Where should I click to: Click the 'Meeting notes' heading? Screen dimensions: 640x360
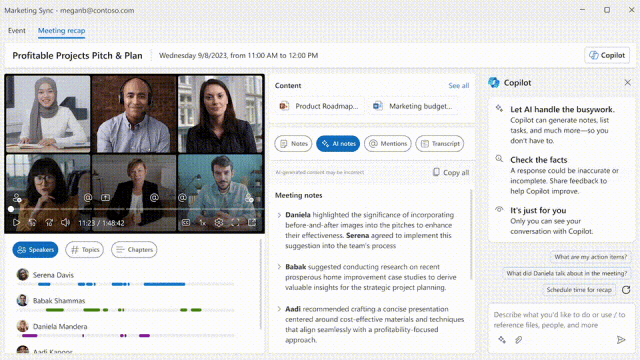click(298, 196)
